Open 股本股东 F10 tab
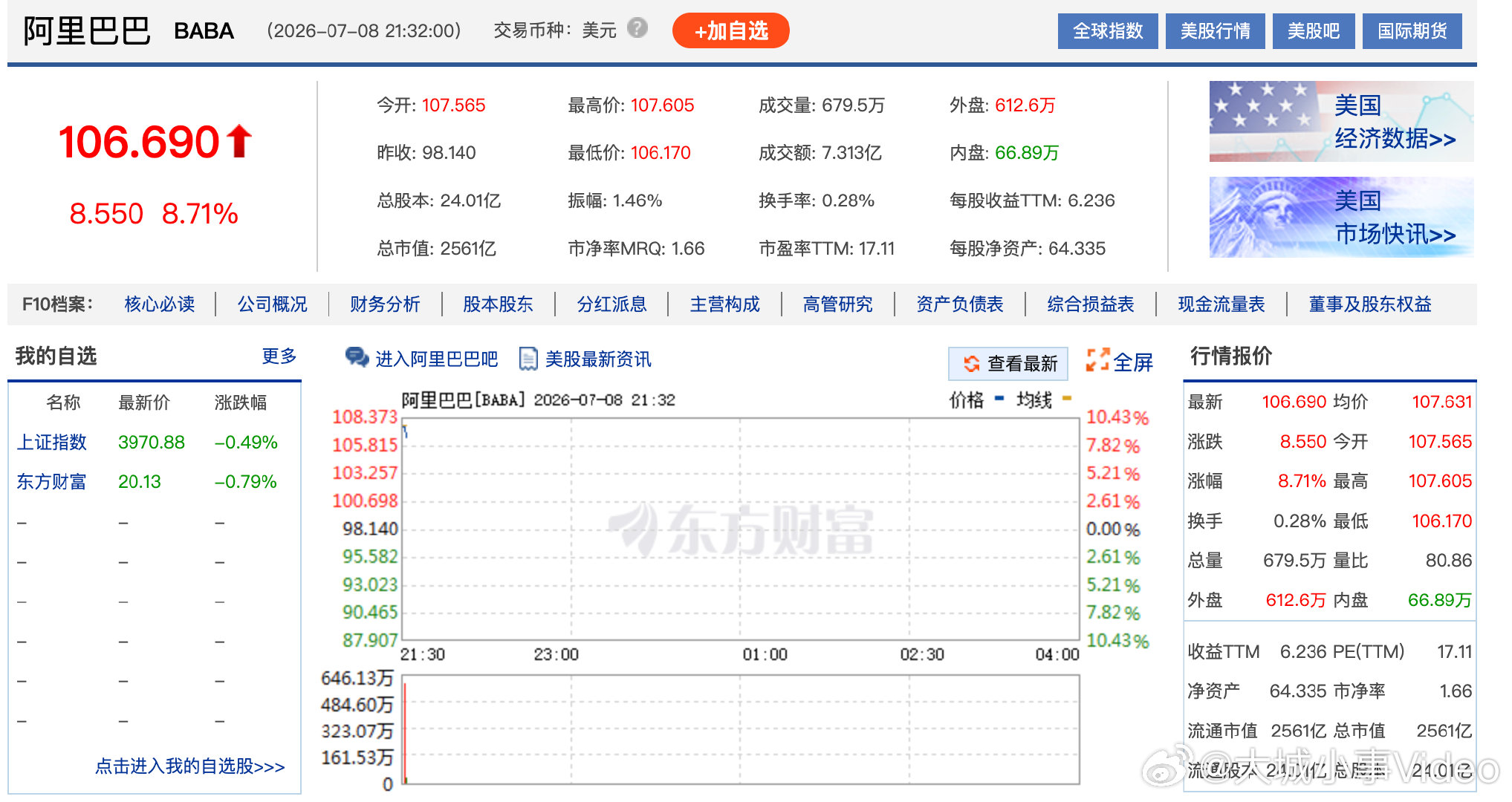Image resolution: width=1512 pixels, height=802 pixels. pos(498,304)
